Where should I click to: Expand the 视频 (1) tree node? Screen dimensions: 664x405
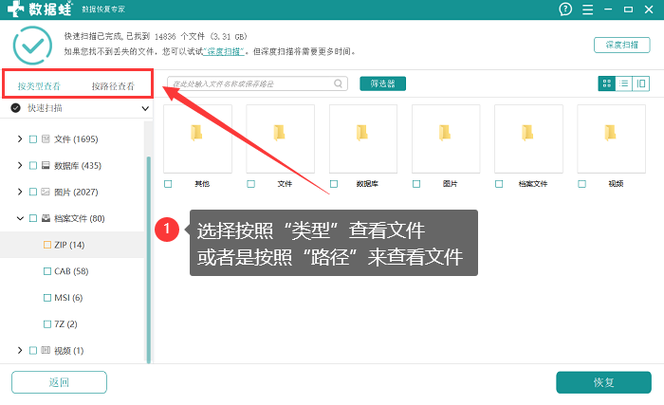point(19,350)
